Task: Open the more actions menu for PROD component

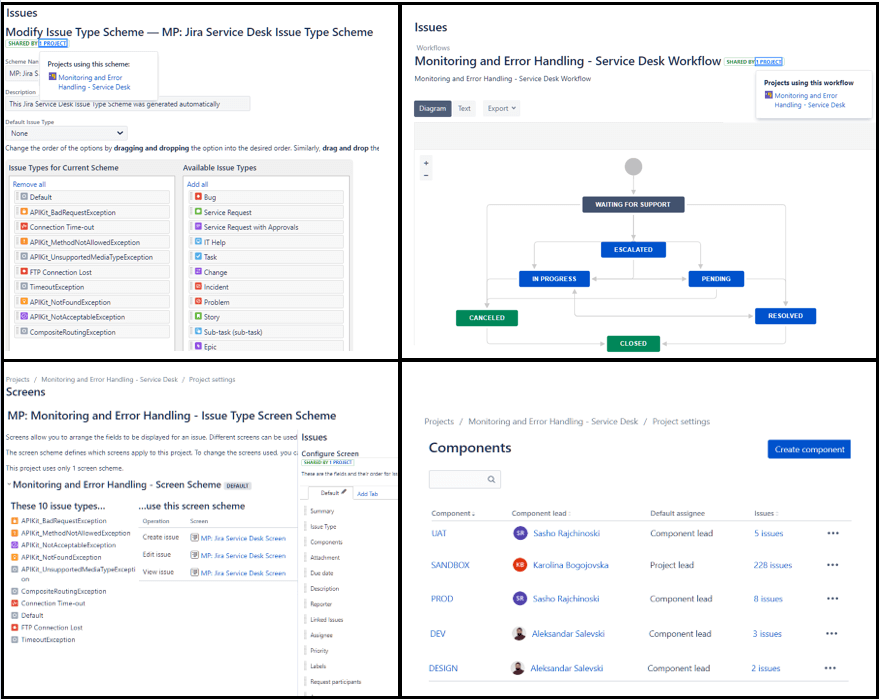Action: pyautogui.click(x=833, y=599)
